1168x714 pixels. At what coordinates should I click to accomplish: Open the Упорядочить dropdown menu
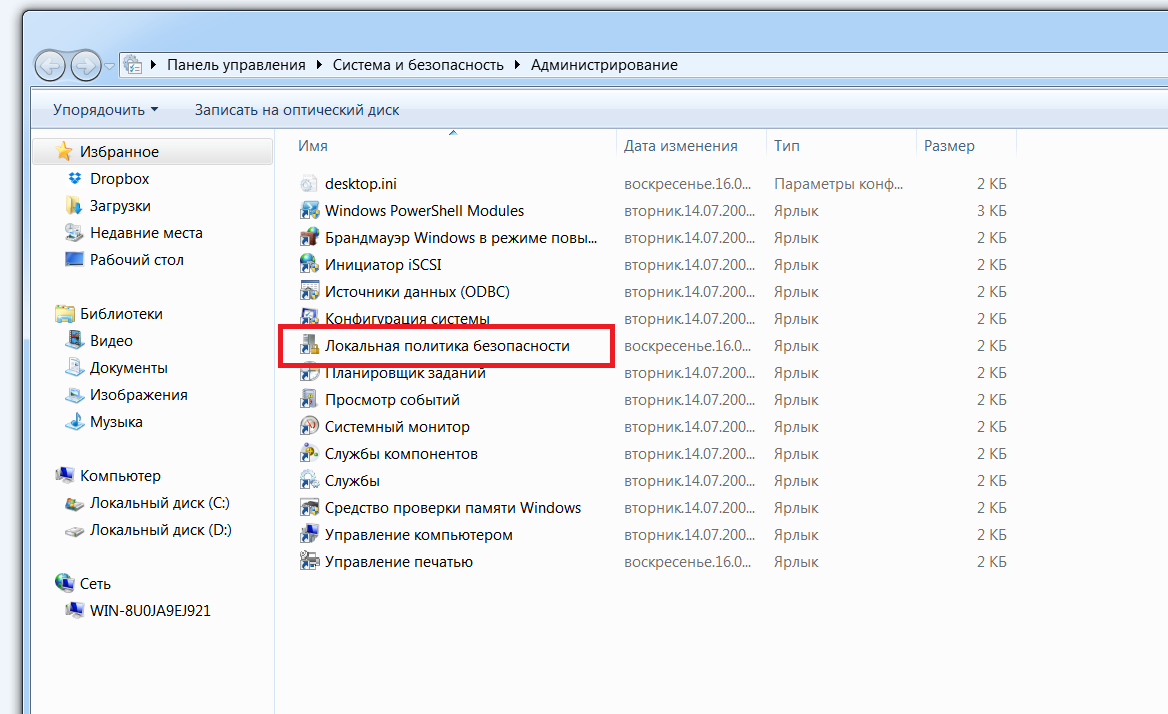tap(106, 109)
